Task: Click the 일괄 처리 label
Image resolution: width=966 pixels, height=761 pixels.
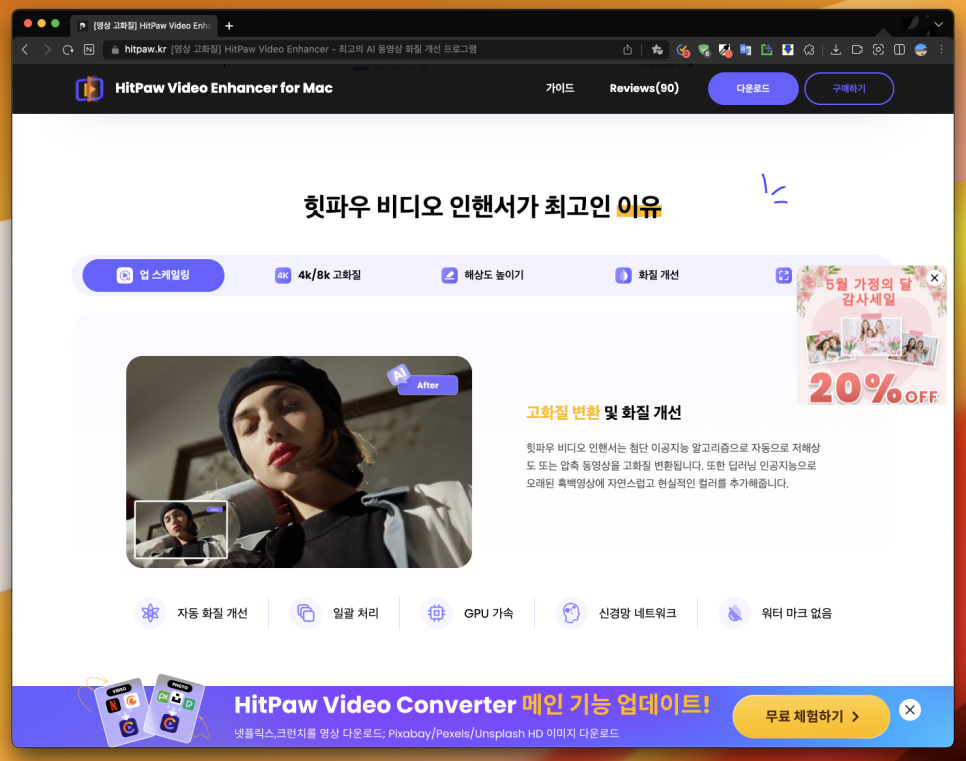Action: [x=356, y=613]
